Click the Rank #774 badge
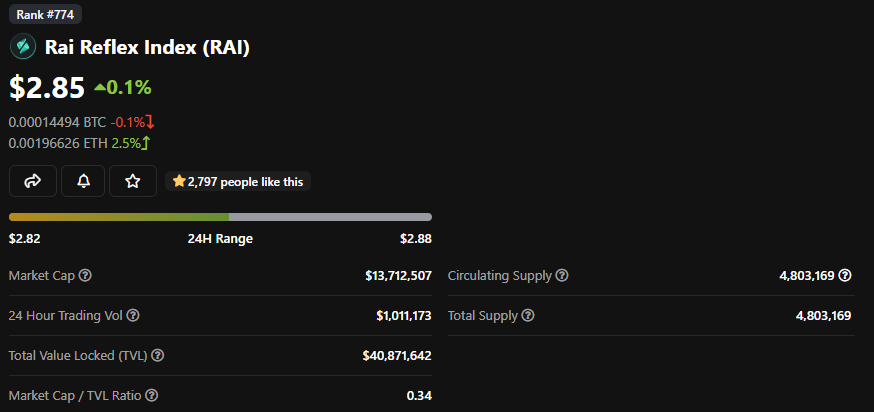874x412 pixels. click(x=46, y=14)
